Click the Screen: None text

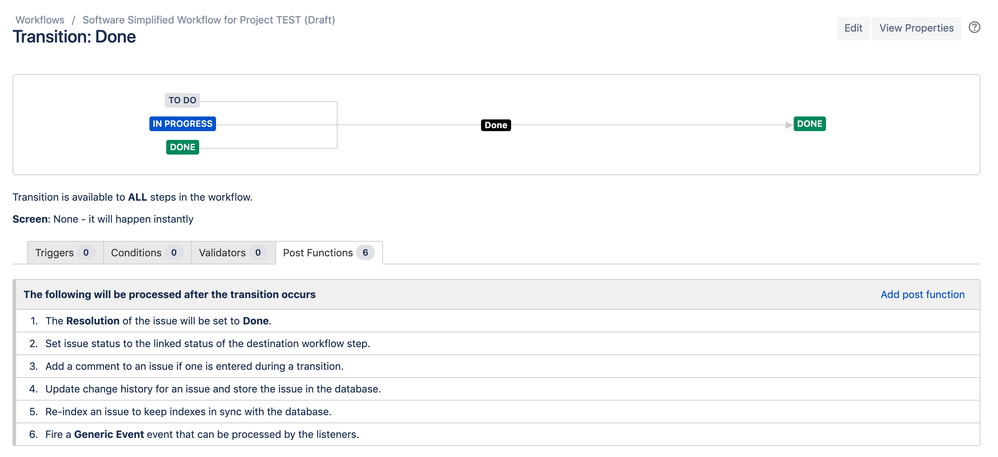tap(103, 220)
